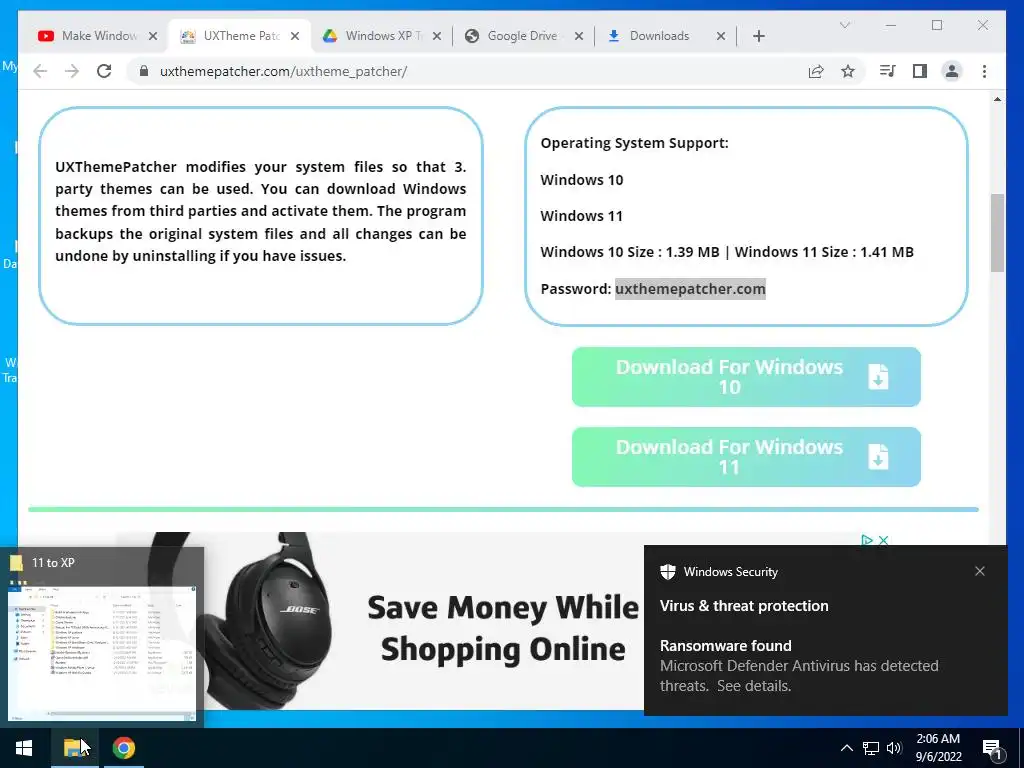Click File Explorer taskbar icon
Image resolution: width=1024 pixels, height=768 pixels.
click(x=75, y=748)
